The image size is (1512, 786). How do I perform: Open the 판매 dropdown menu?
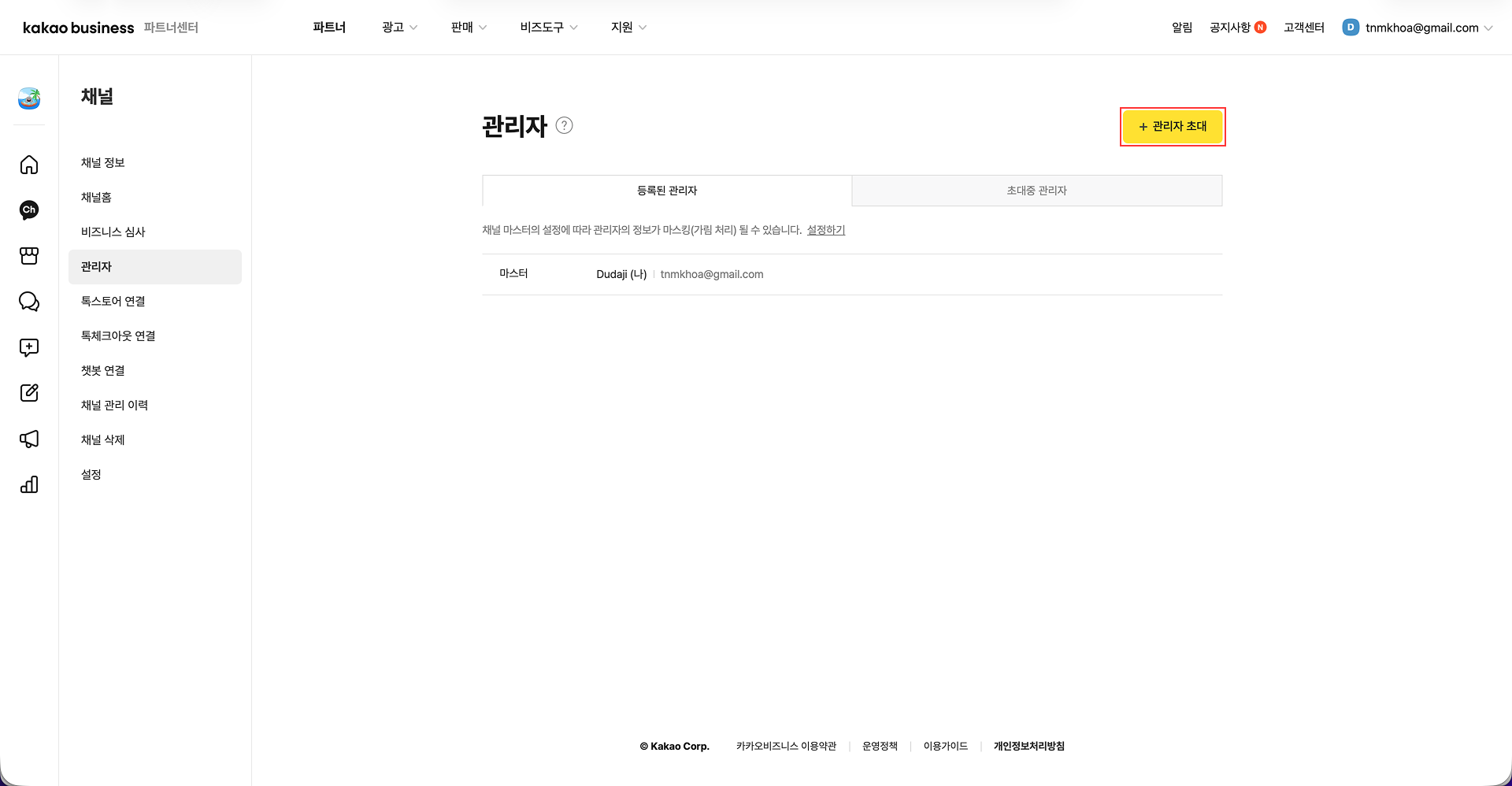[x=468, y=27]
